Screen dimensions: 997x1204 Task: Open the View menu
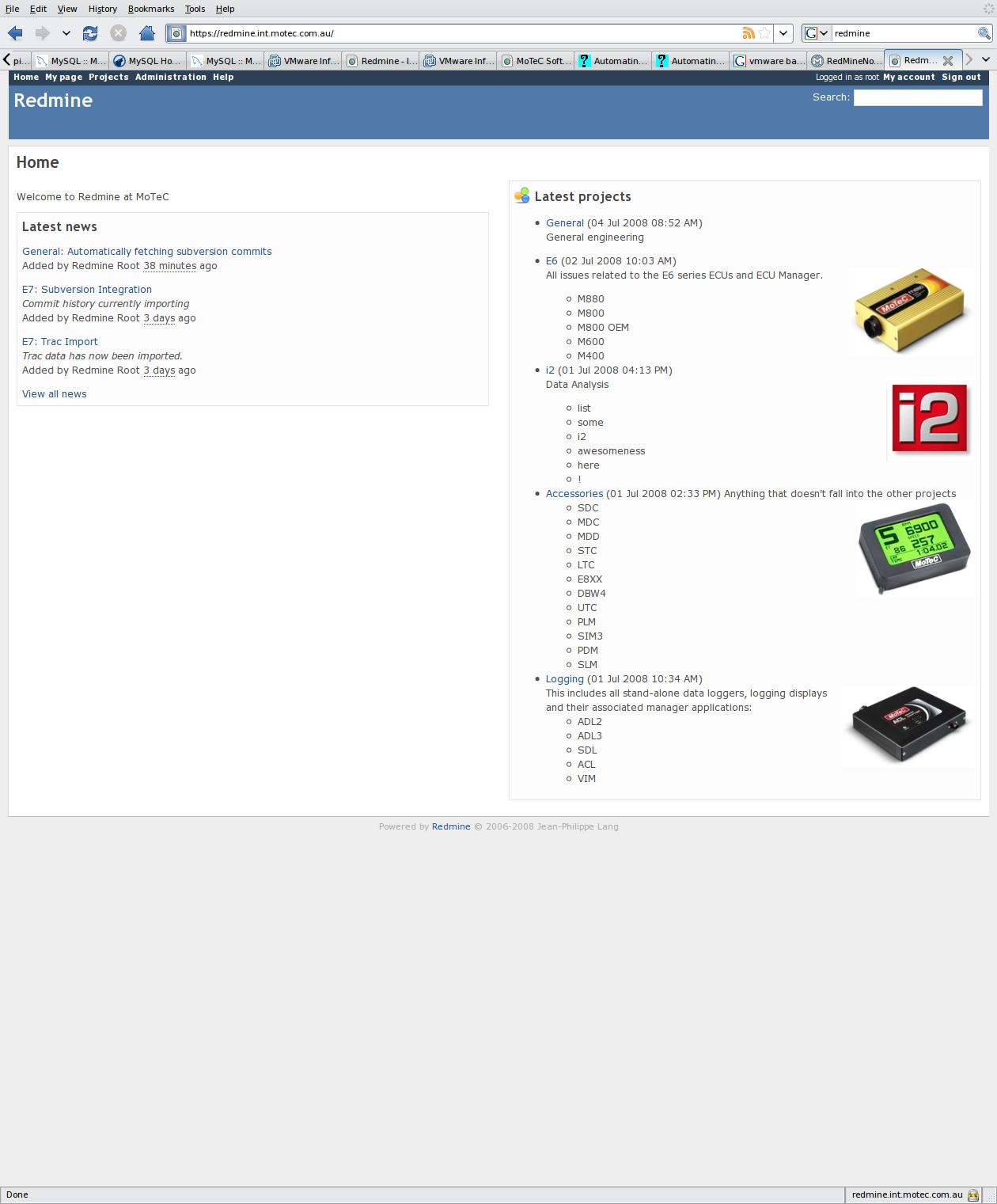click(67, 9)
